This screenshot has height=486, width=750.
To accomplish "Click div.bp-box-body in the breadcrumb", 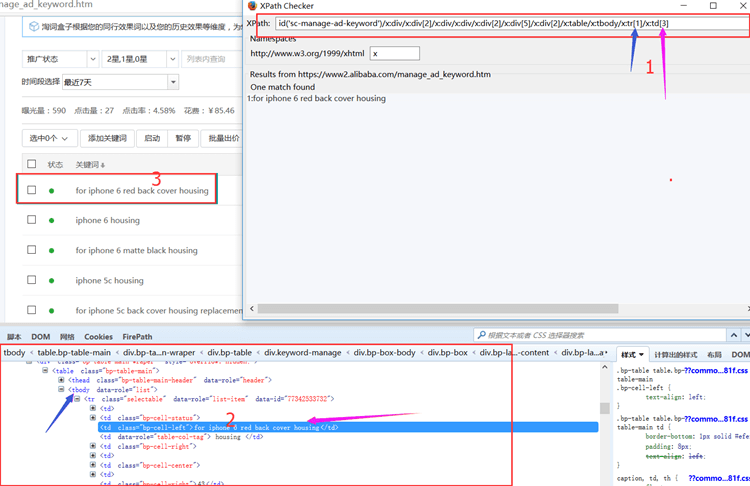I will point(385,353).
